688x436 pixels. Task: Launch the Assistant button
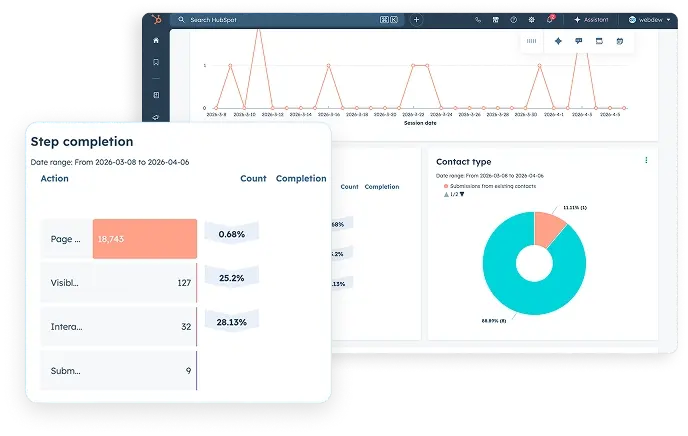pos(591,20)
